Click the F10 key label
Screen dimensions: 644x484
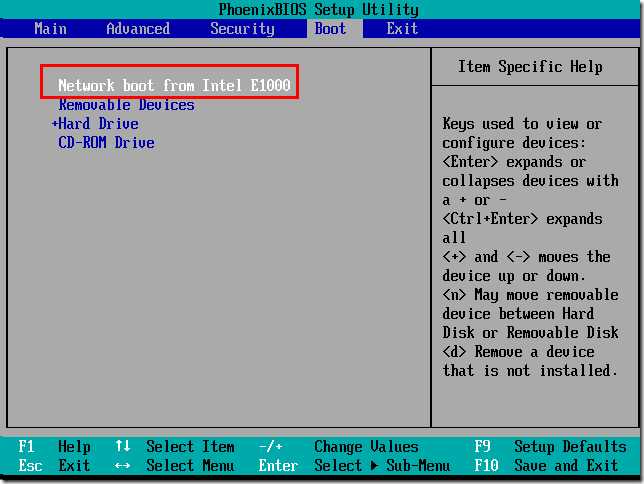click(x=486, y=466)
